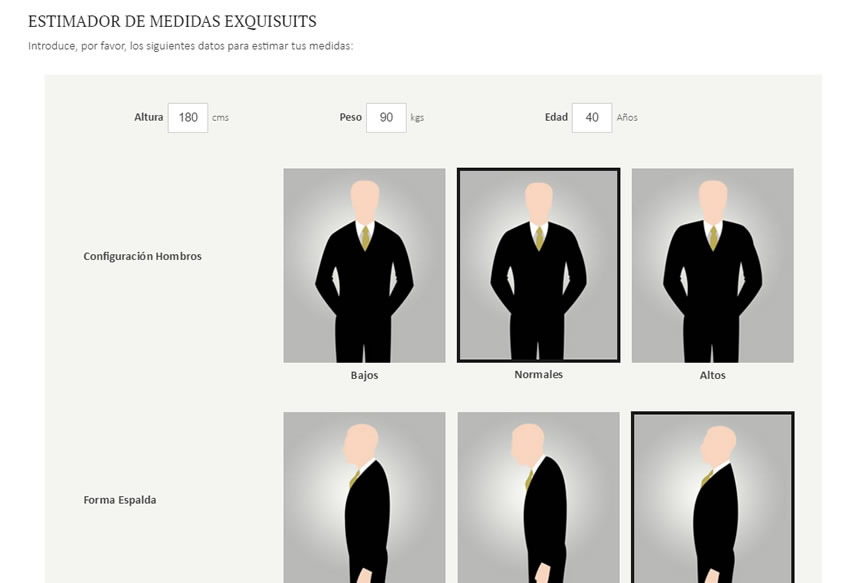Click the Altos label
857x583 pixels.
713,375
